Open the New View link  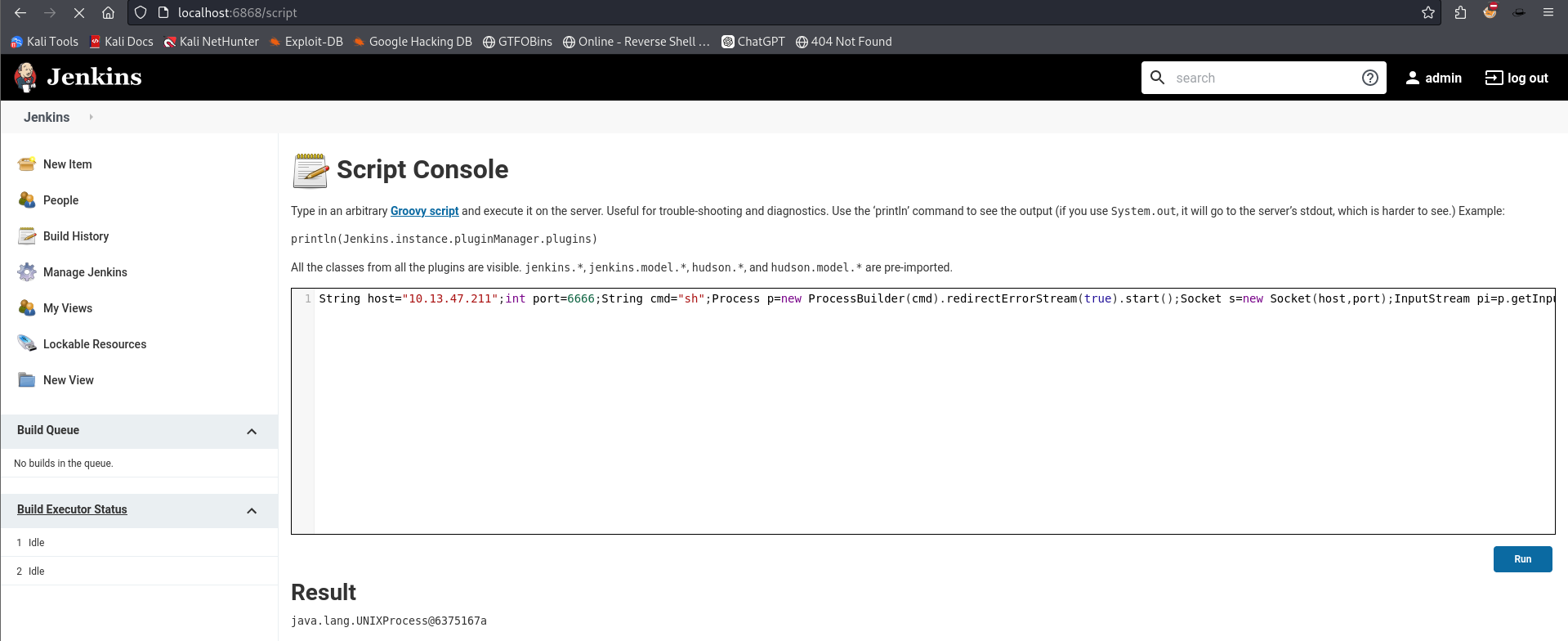[x=69, y=380]
